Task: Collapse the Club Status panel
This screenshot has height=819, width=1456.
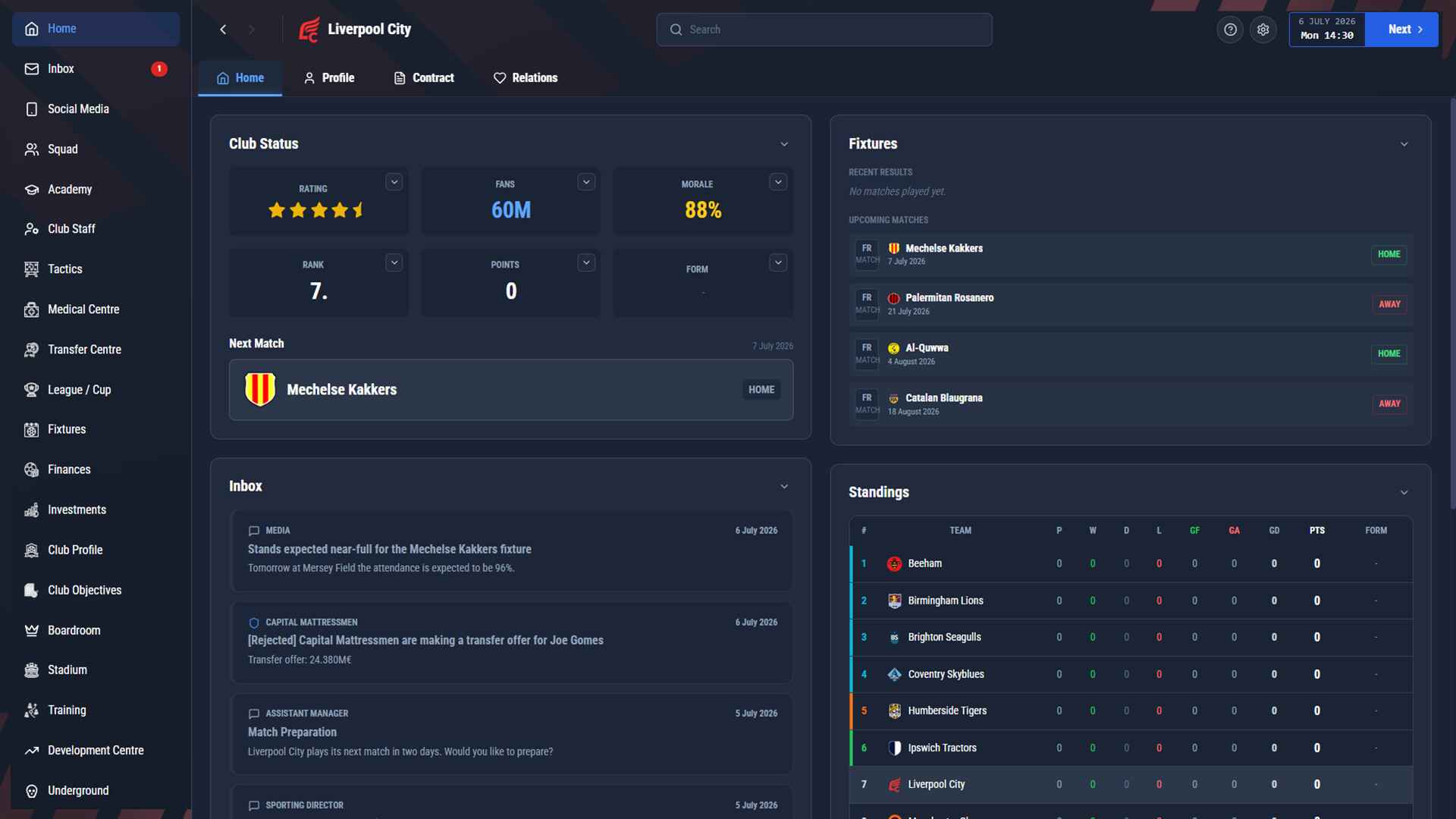Action: click(784, 144)
